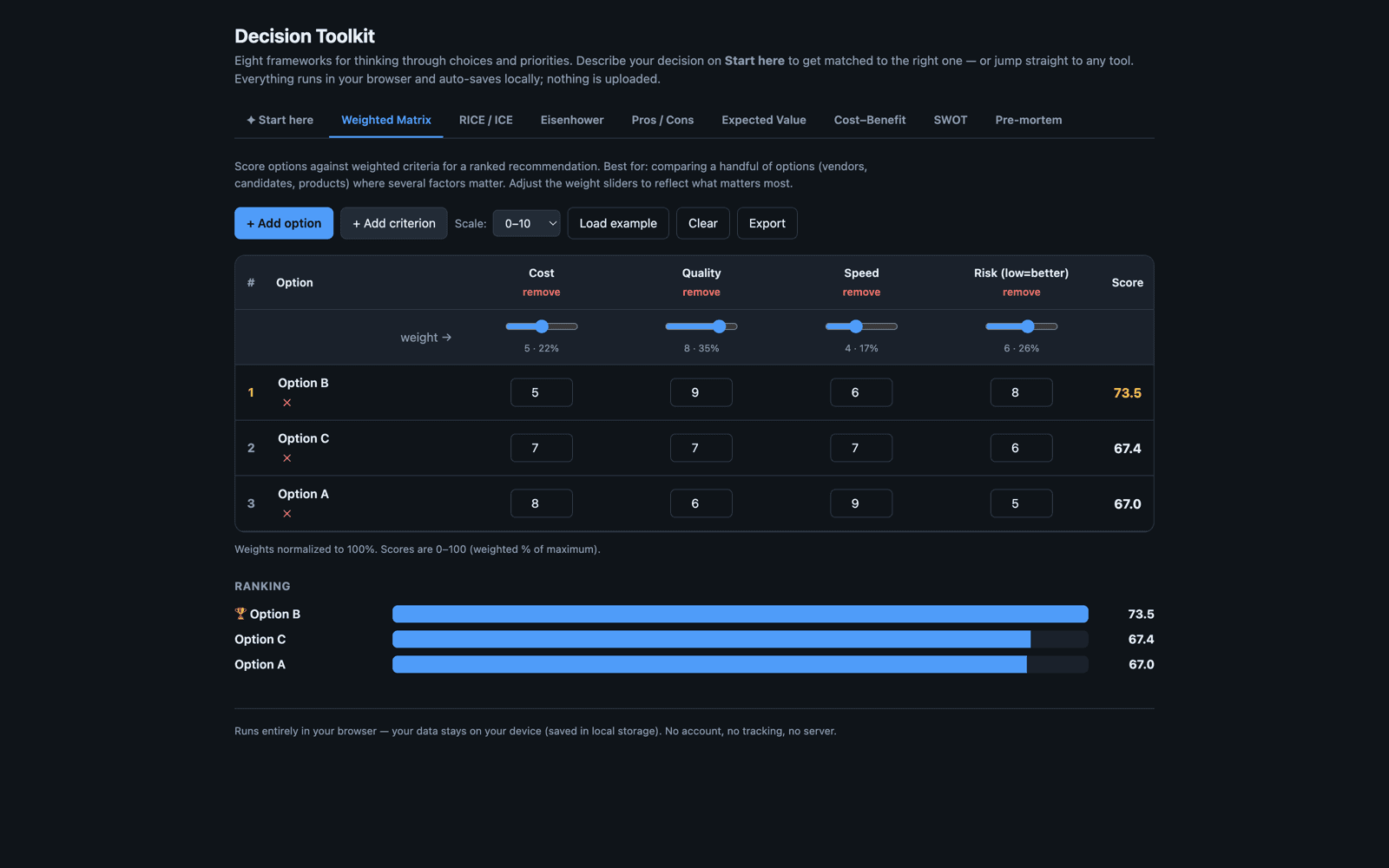
Task: Delete Option C via its red X
Action: click(286, 458)
